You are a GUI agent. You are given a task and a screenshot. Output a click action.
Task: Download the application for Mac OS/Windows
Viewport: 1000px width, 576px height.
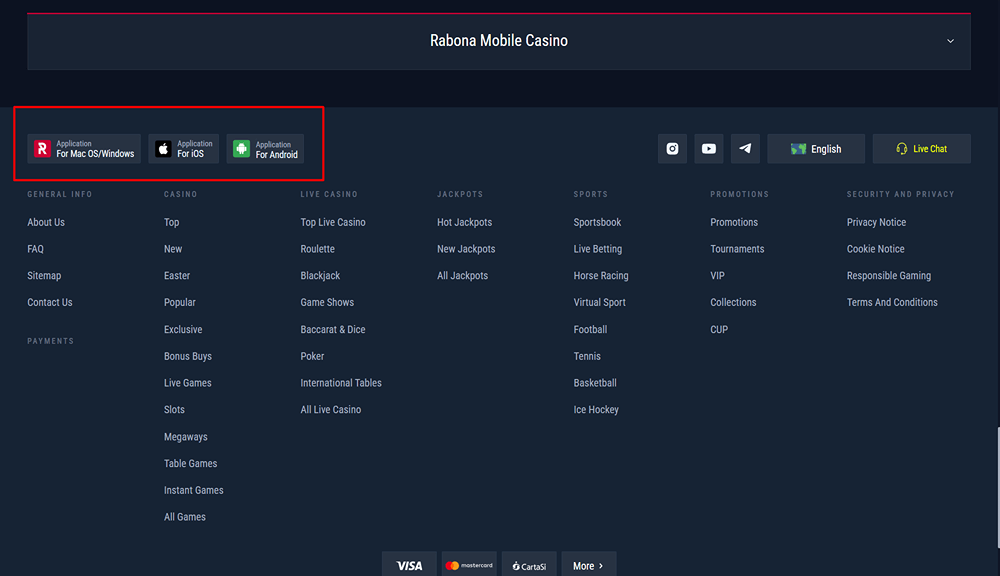(x=84, y=149)
